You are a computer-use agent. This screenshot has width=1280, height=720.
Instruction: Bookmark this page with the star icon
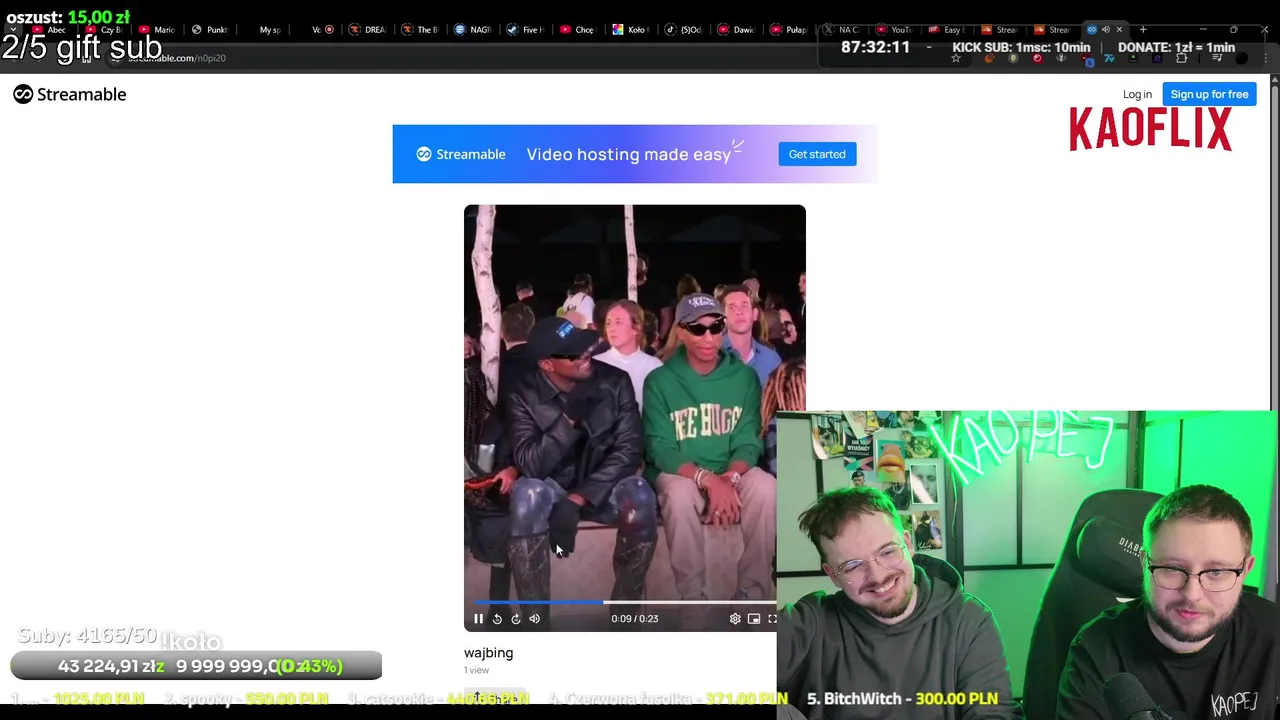[956, 58]
